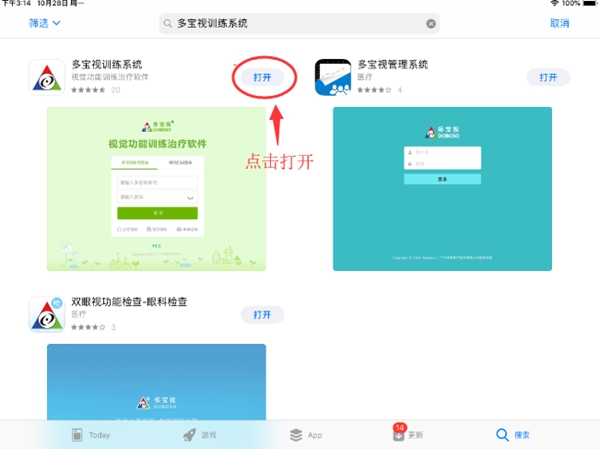600x449 pixels.
Task: Tap the search magnifier icon in search bar
Action: [168, 24]
